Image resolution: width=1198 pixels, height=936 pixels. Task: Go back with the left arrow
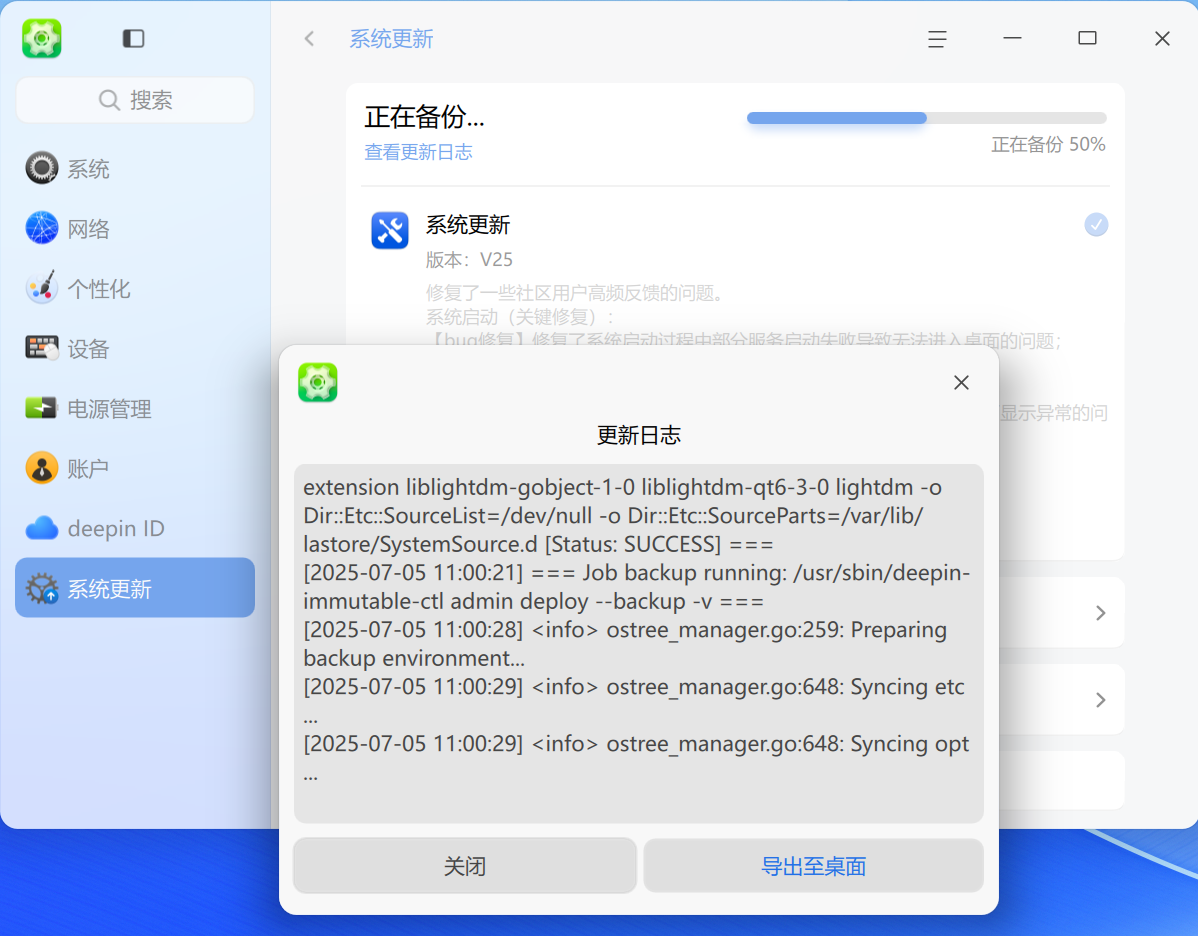click(x=309, y=38)
